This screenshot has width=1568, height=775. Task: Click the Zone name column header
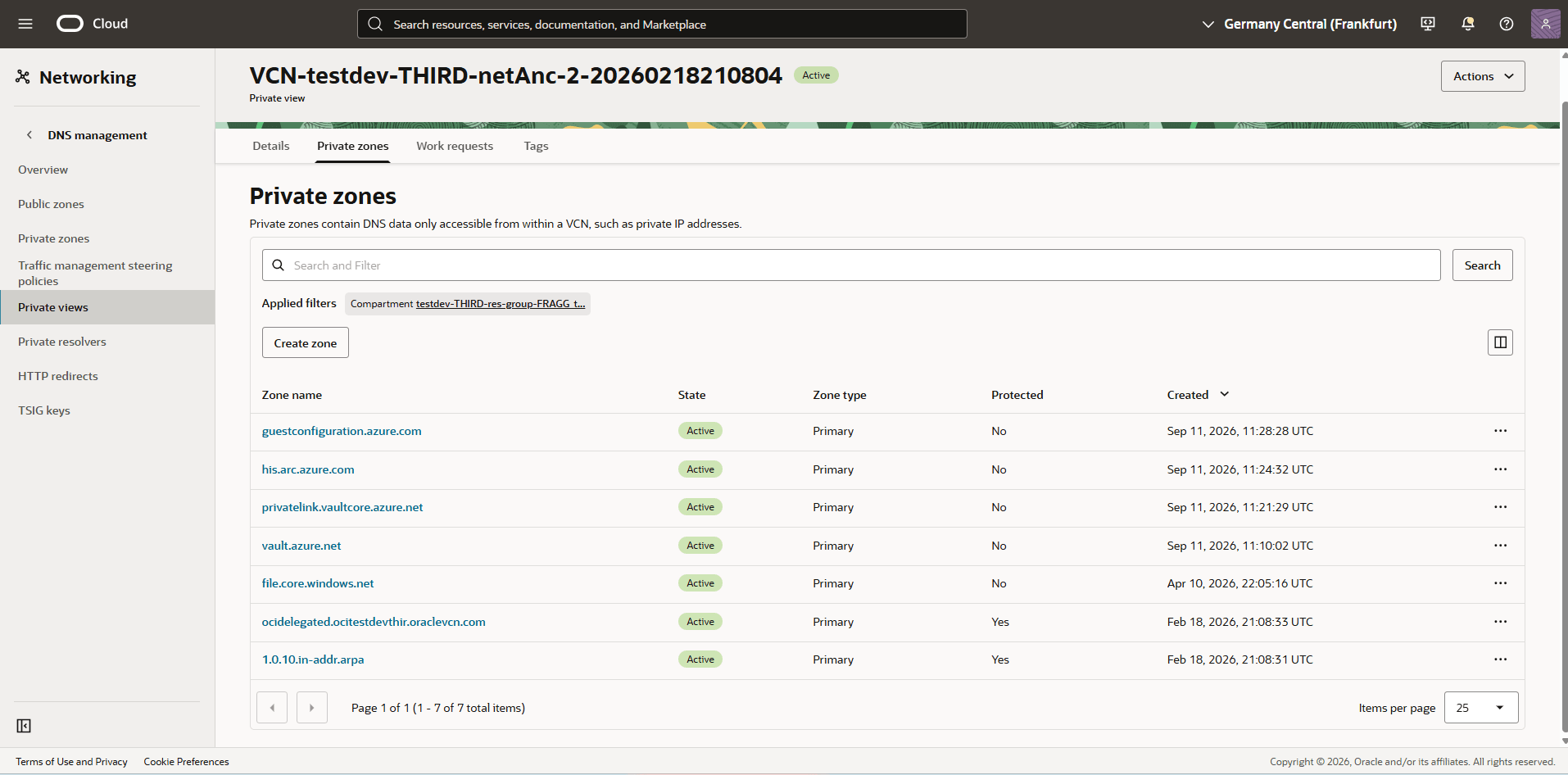[x=292, y=395]
